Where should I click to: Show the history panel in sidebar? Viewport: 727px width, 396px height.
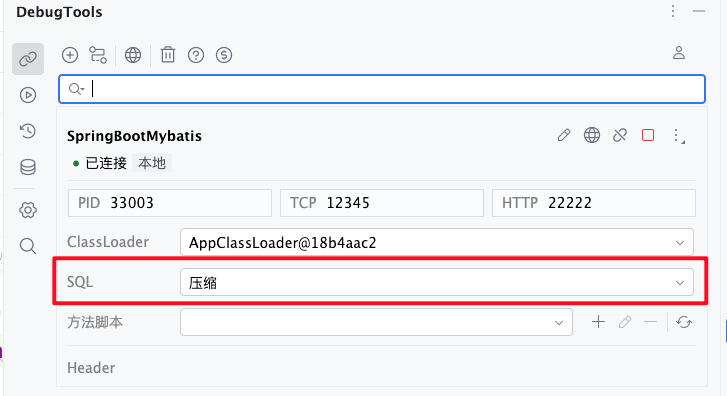click(28, 131)
